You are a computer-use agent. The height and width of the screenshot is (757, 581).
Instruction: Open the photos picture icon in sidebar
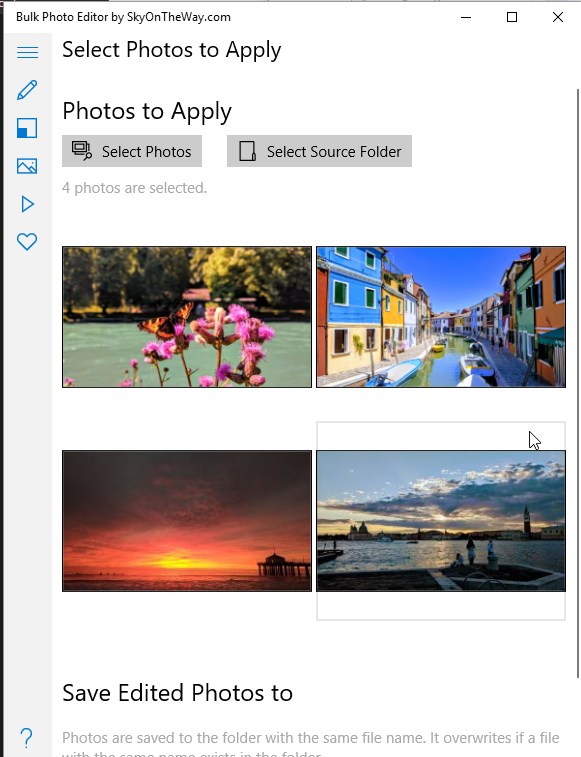27,166
